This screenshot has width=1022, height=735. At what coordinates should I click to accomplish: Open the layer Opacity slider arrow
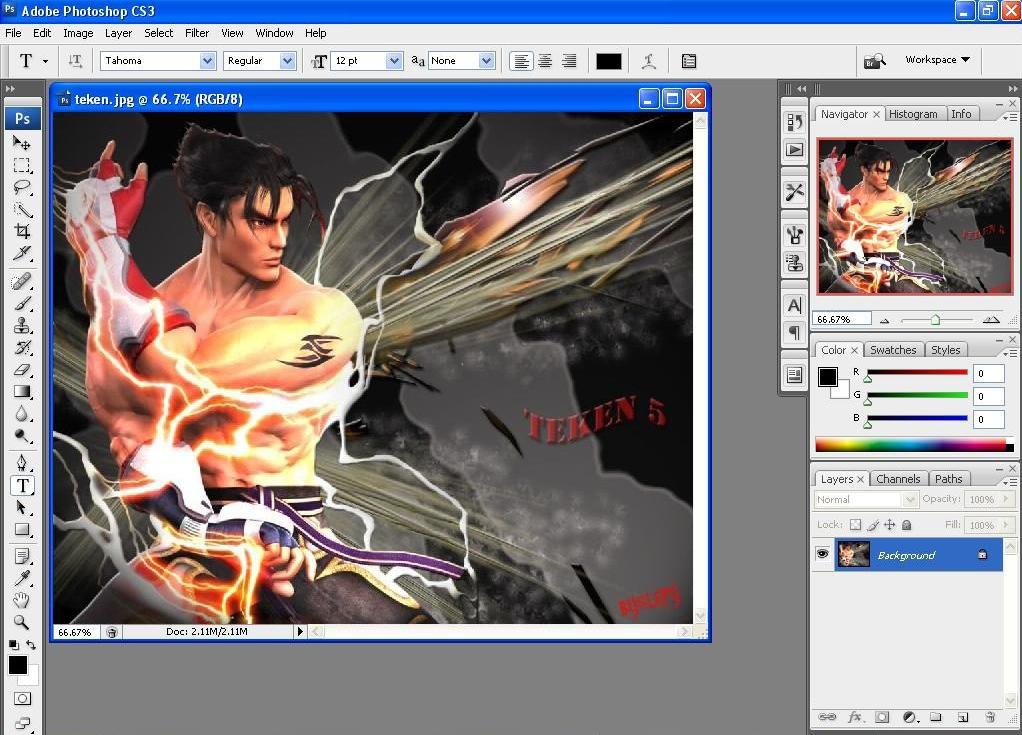tap(1006, 499)
